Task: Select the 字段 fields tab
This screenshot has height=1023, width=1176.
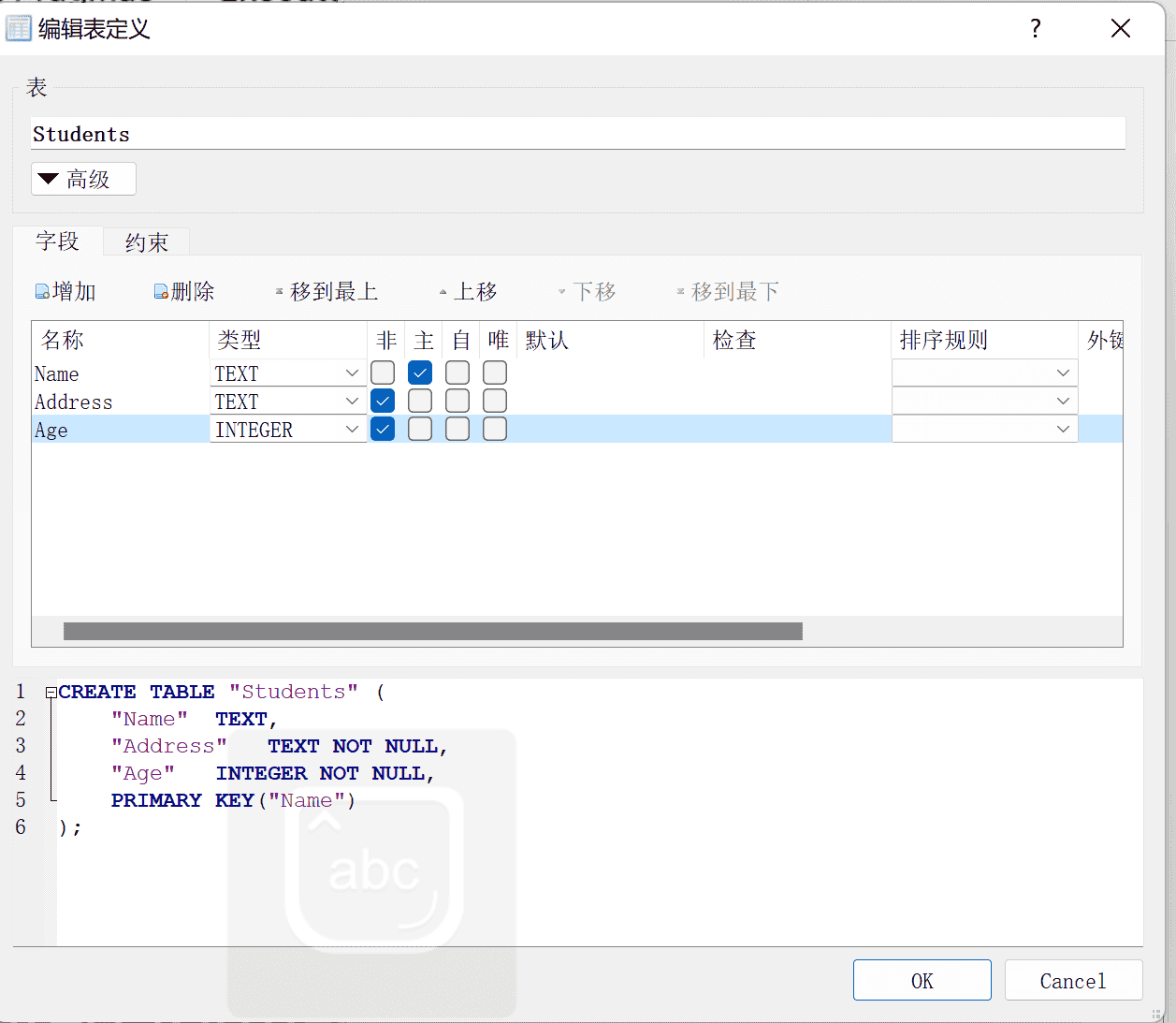Action: (57, 241)
